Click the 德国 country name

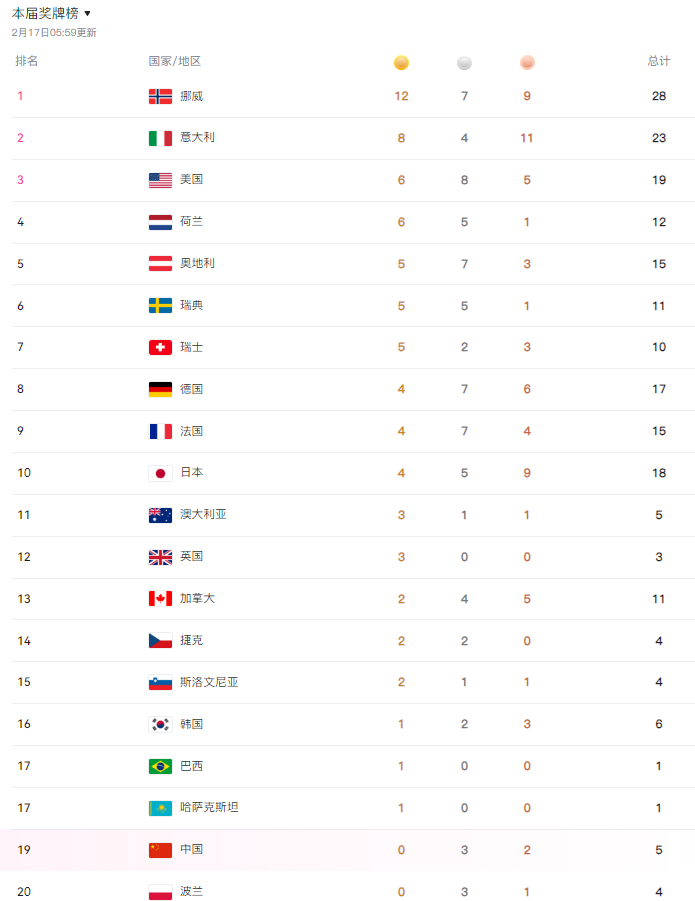pos(192,389)
